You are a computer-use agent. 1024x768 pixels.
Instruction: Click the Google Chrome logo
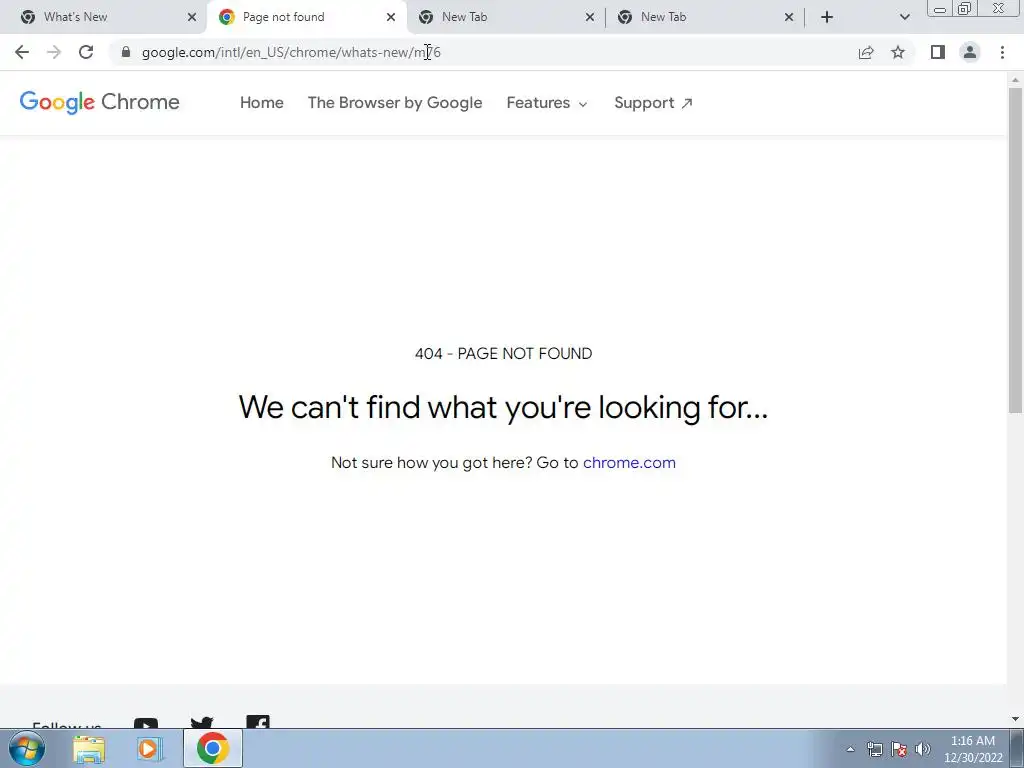(99, 102)
